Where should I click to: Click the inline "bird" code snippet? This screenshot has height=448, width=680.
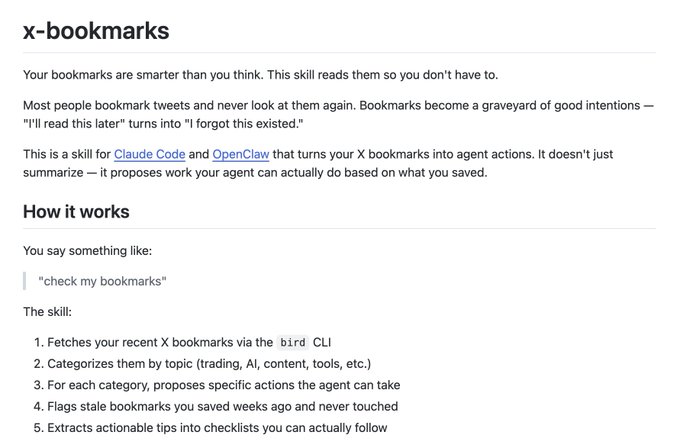tap(294, 342)
